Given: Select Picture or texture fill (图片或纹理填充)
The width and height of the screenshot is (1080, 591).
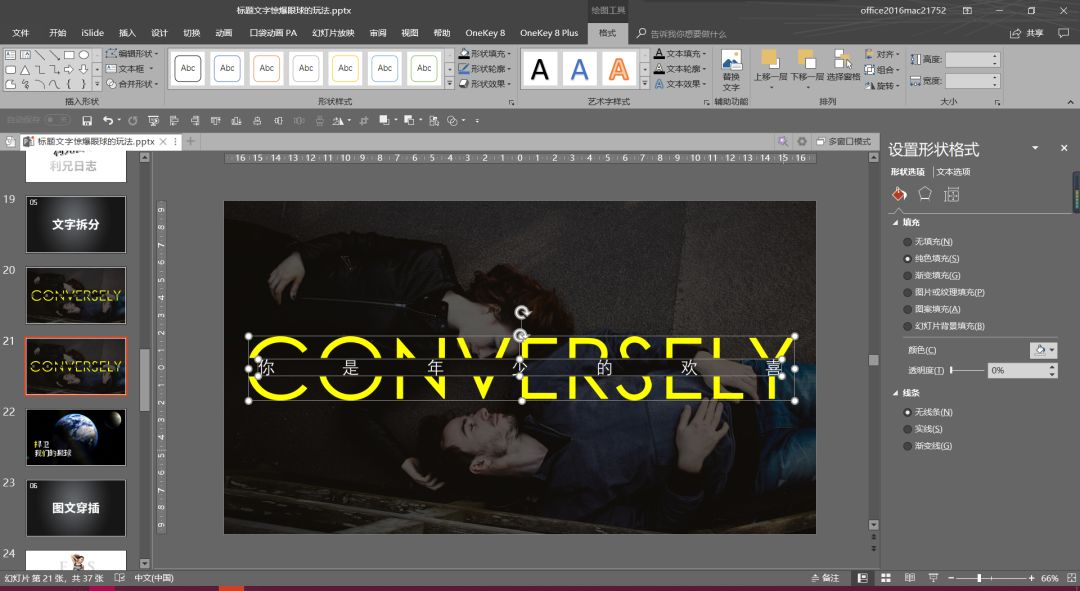Looking at the screenshot, I should (907, 292).
